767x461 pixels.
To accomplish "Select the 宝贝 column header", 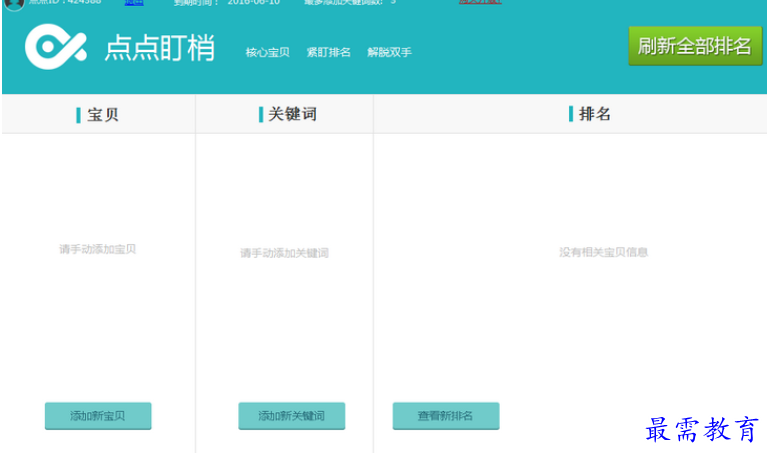I will point(98,115).
